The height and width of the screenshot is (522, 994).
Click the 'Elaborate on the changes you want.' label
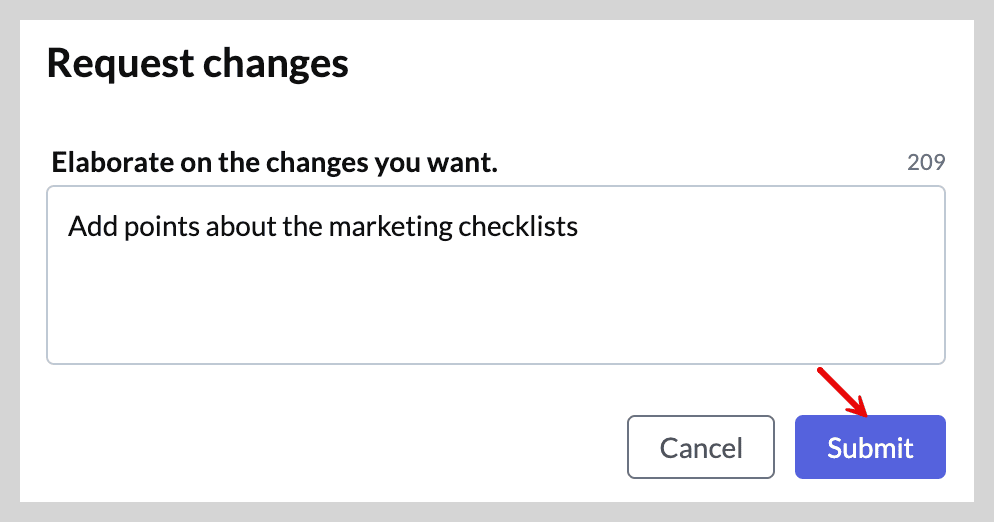click(274, 162)
